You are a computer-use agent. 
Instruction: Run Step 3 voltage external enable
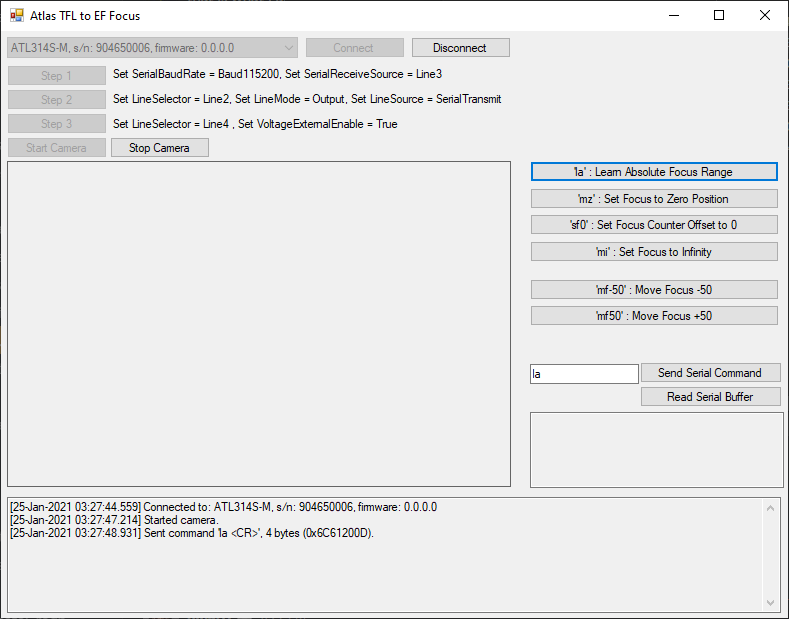[x=57, y=124]
